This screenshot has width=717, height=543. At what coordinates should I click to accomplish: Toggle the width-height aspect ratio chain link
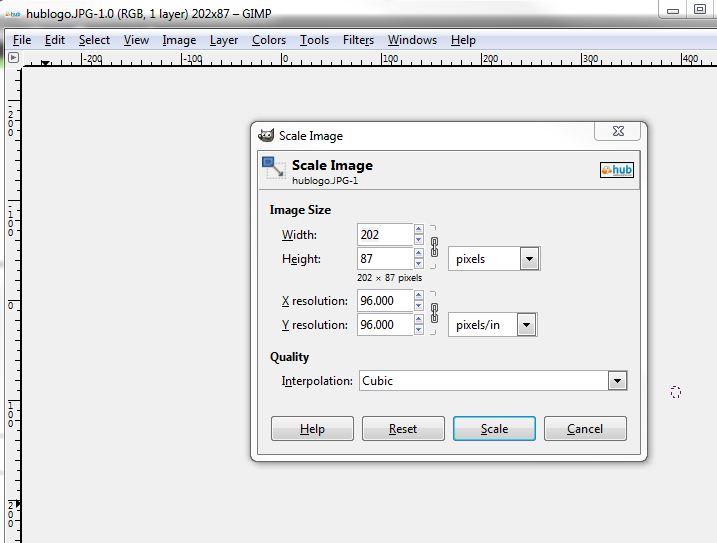[434, 247]
